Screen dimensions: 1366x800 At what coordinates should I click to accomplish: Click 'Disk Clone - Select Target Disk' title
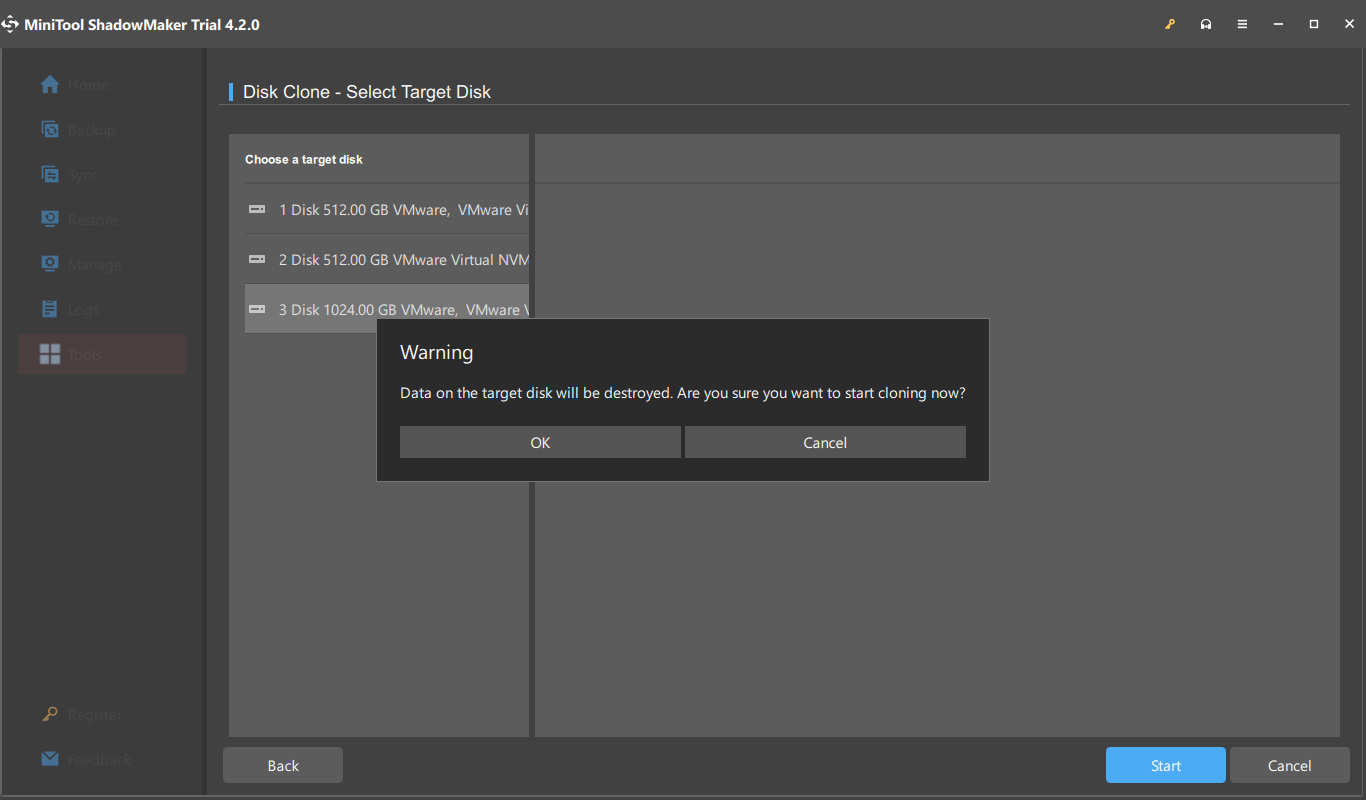point(367,92)
